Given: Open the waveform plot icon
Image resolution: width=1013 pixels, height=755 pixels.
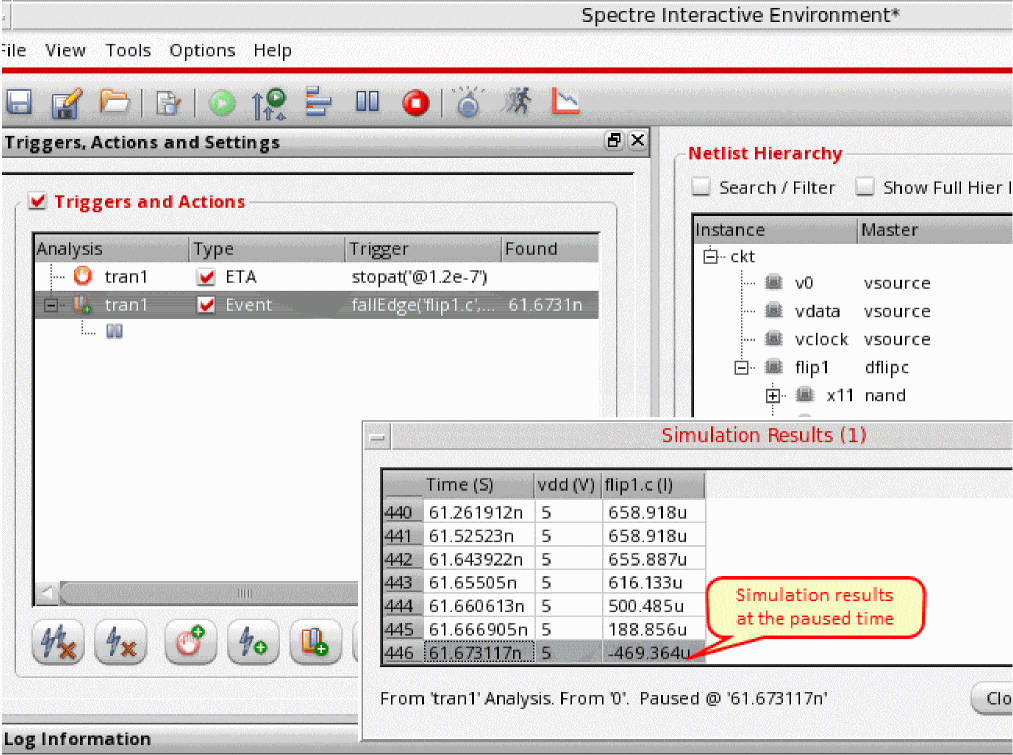Looking at the screenshot, I should [567, 102].
